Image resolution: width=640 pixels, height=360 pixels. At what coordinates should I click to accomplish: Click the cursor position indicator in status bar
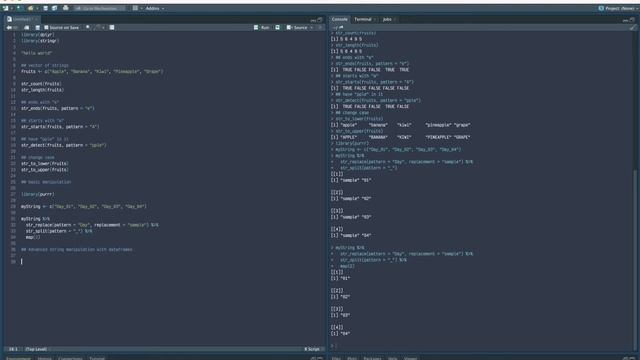13,349
